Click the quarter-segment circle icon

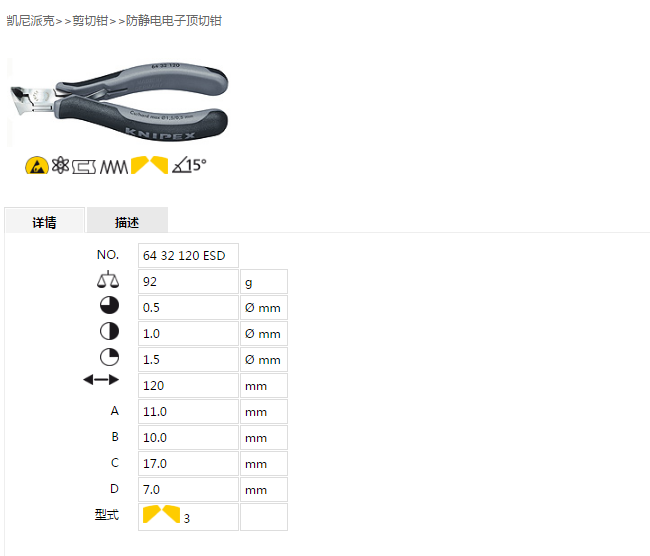pos(109,357)
